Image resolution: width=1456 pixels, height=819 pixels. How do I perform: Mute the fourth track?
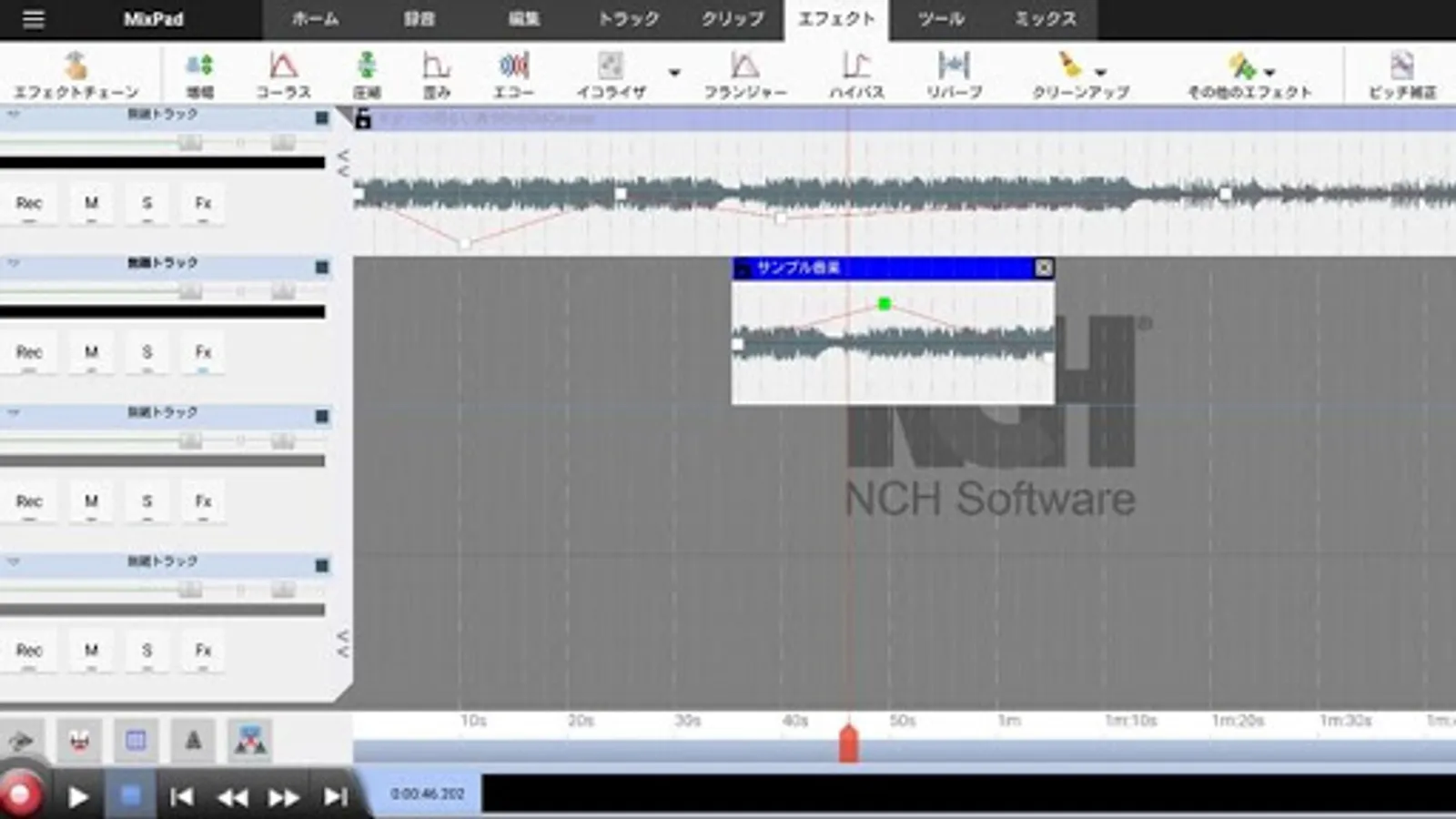click(x=91, y=652)
